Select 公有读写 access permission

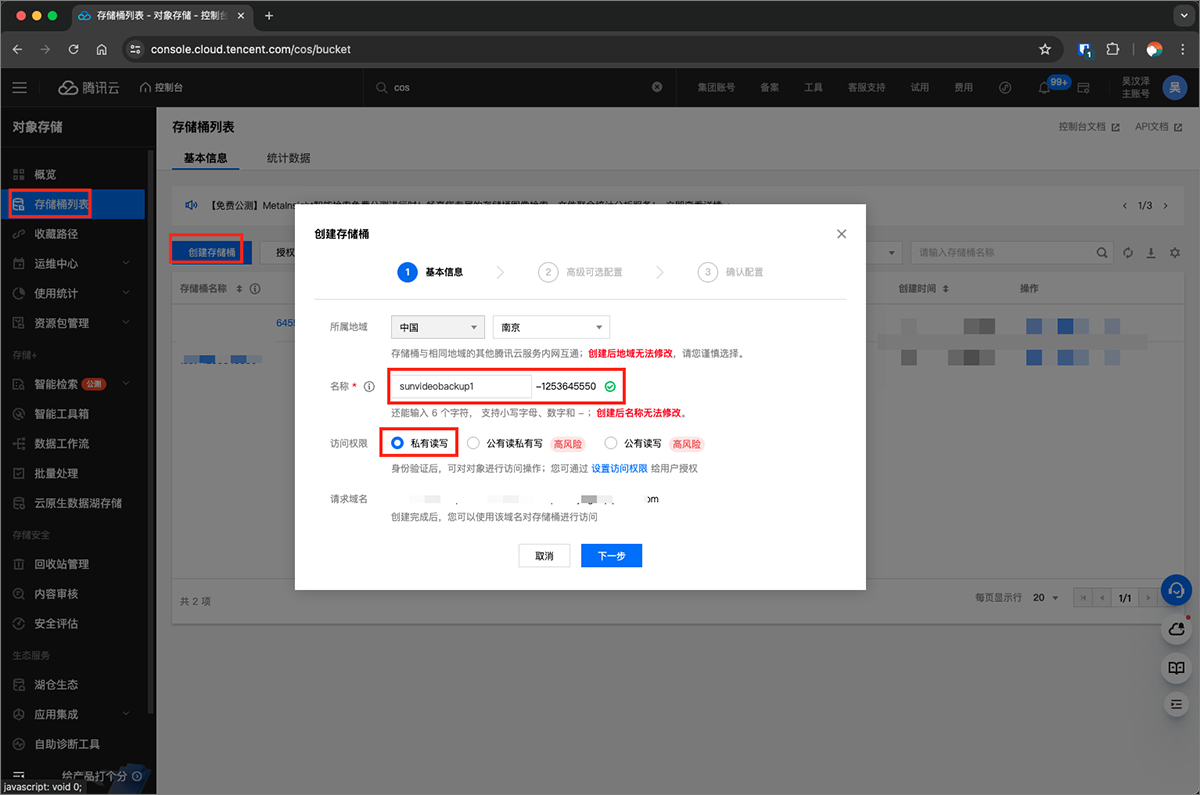[x=611, y=443]
